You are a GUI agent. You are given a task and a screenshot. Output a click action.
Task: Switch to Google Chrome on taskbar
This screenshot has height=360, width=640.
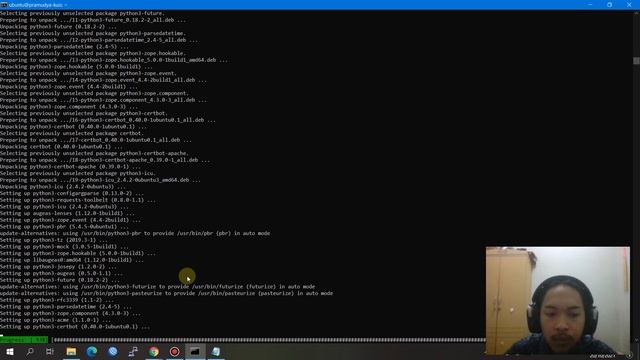[154, 351]
